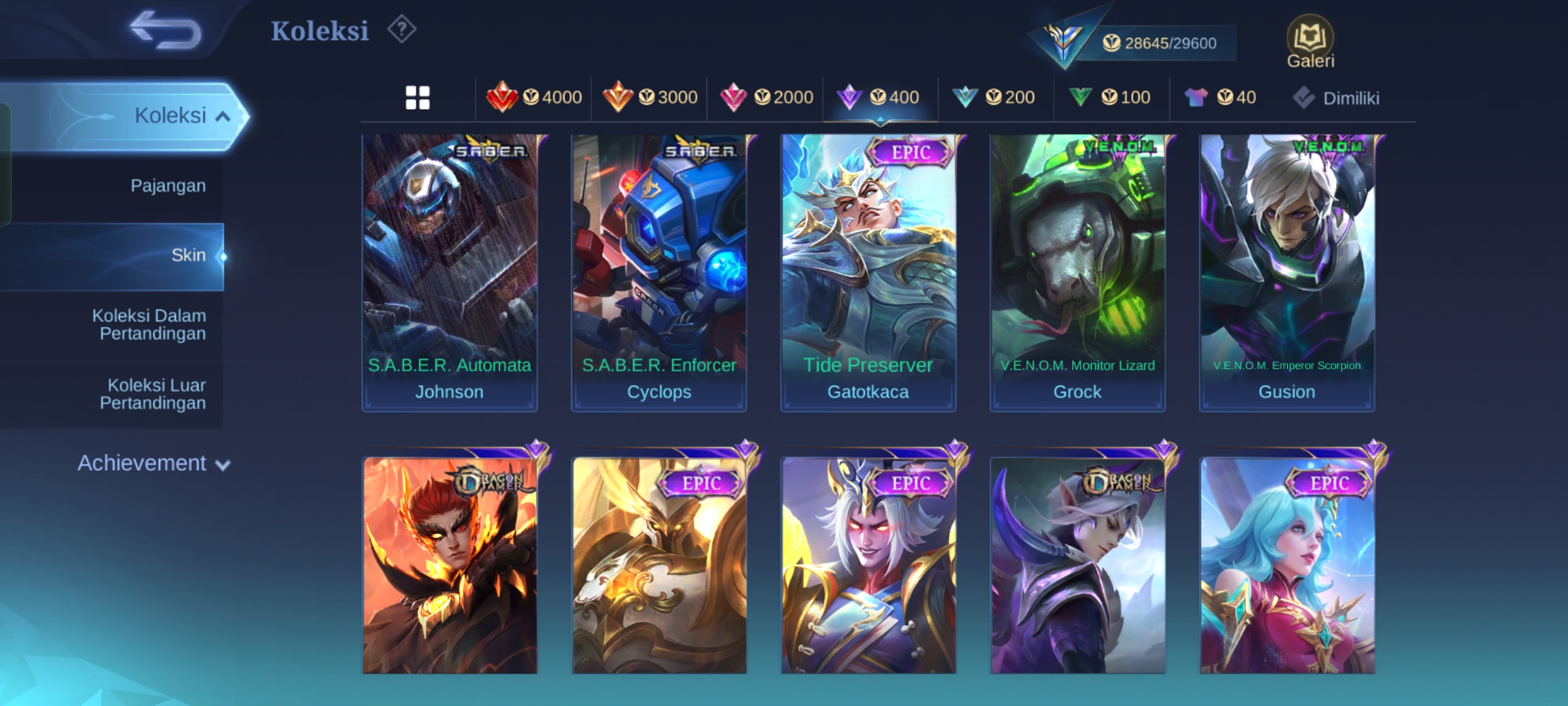The width and height of the screenshot is (1568, 706).
Task: Filter by 3000-point orange gem tier
Action: (x=649, y=97)
